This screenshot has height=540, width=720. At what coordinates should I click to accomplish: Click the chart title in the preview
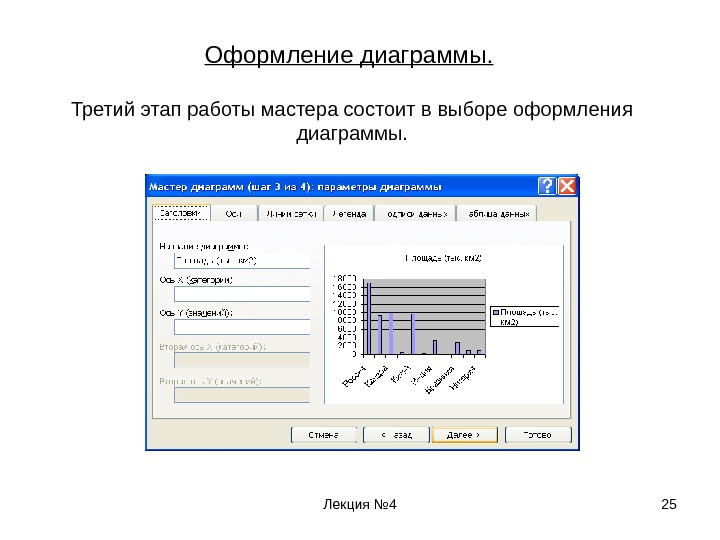click(443, 258)
